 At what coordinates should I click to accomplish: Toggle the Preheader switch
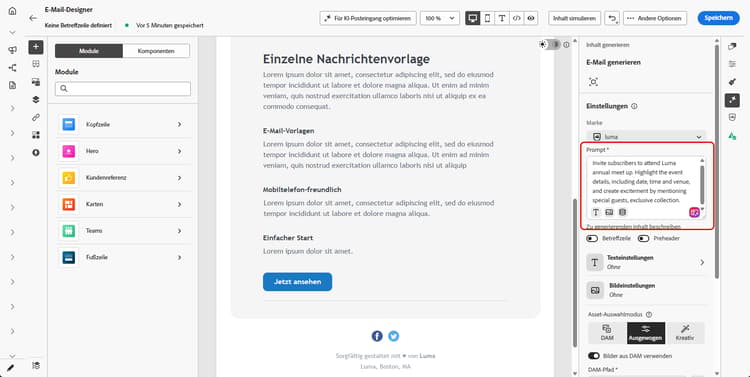[643, 238]
